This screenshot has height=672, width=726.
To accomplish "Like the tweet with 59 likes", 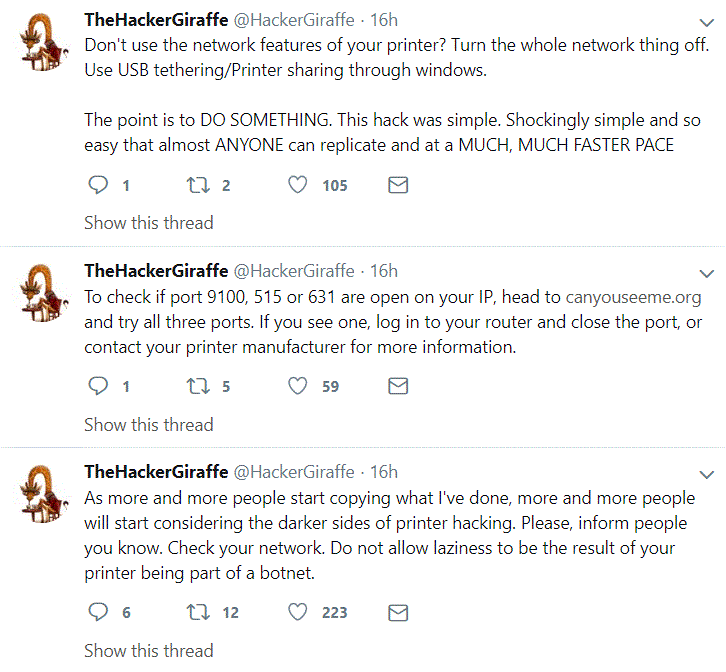I will tap(297, 386).
